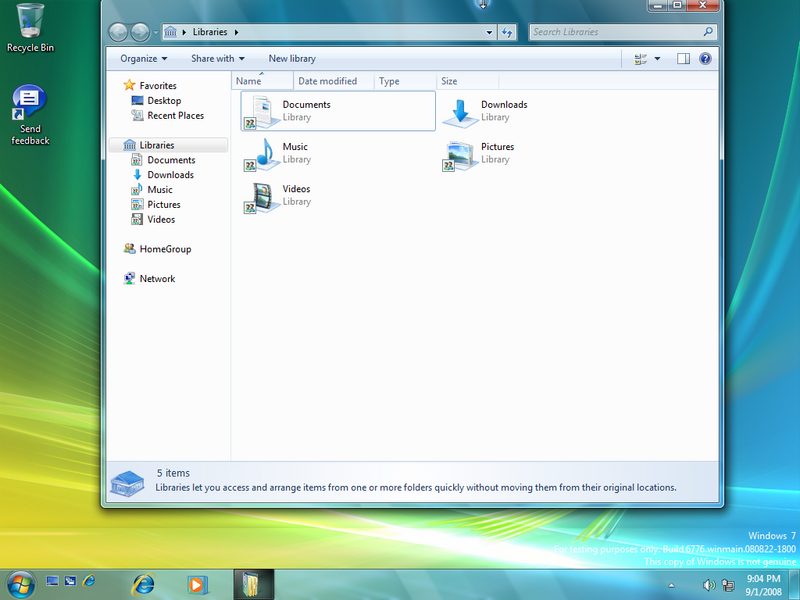Select Network in navigation pane
This screenshot has width=800, height=600.
157,279
